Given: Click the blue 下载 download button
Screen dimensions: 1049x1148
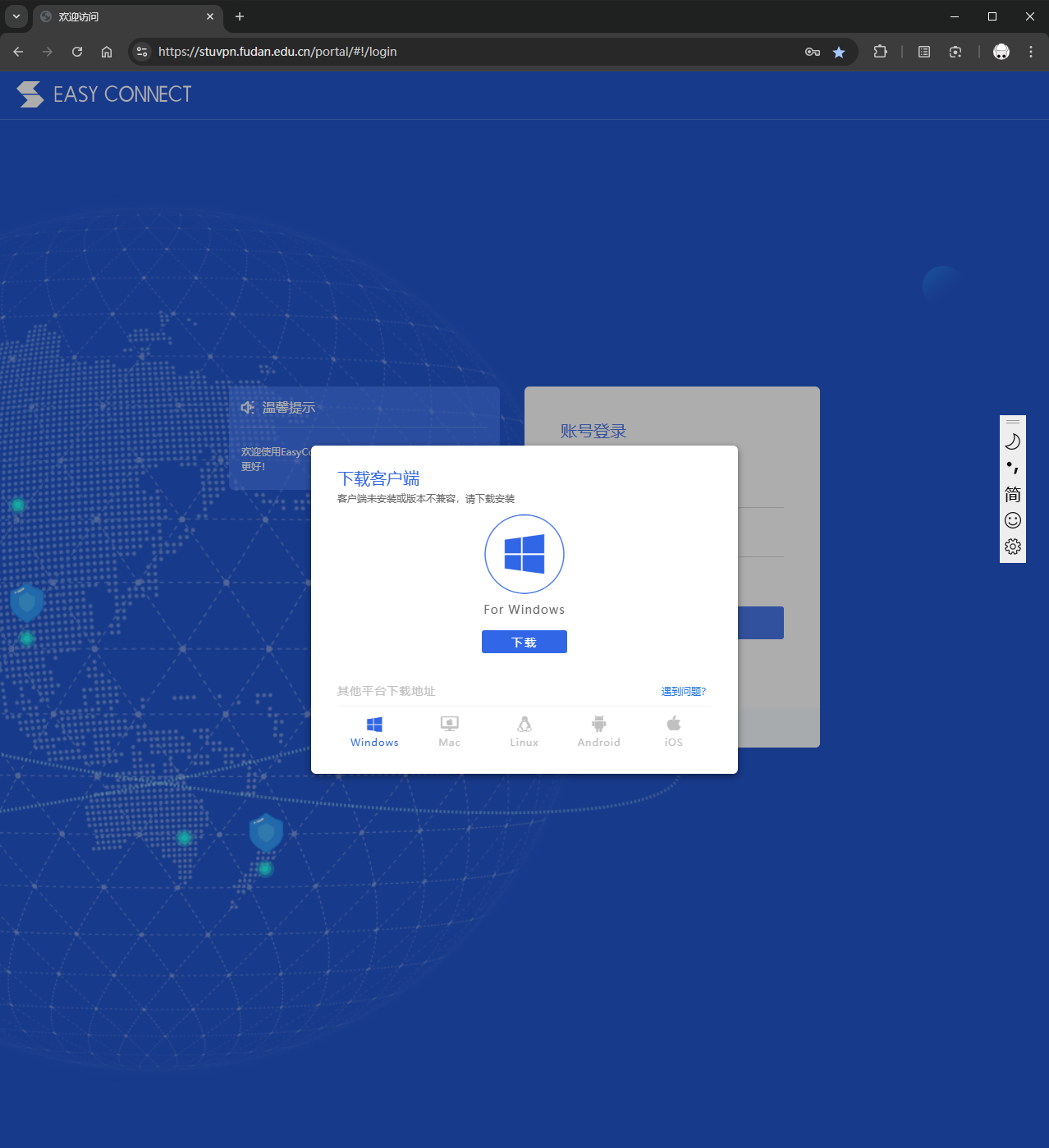Looking at the screenshot, I should pyautogui.click(x=524, y=642).
